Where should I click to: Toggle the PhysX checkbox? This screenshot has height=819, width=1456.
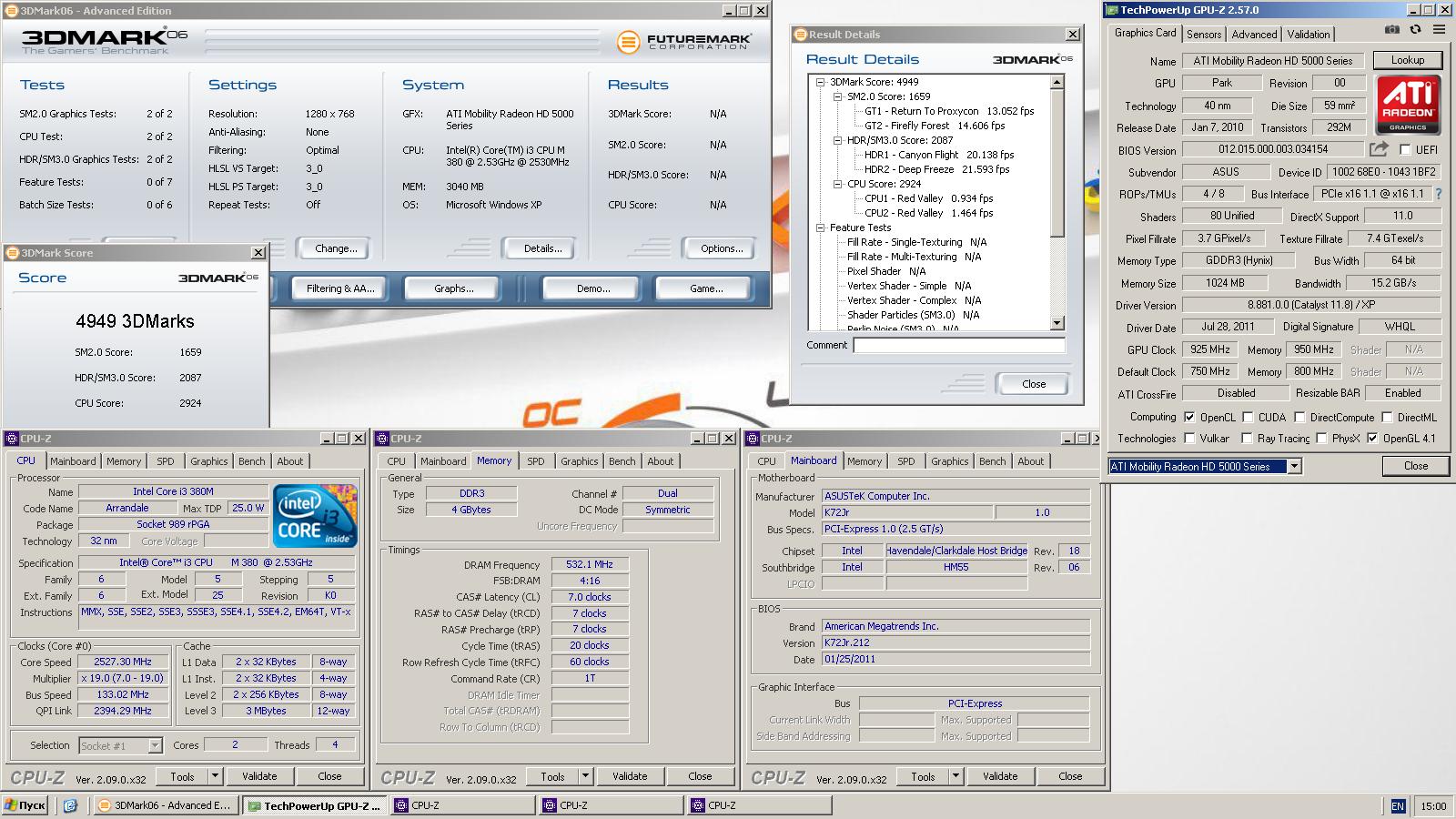1320,438
